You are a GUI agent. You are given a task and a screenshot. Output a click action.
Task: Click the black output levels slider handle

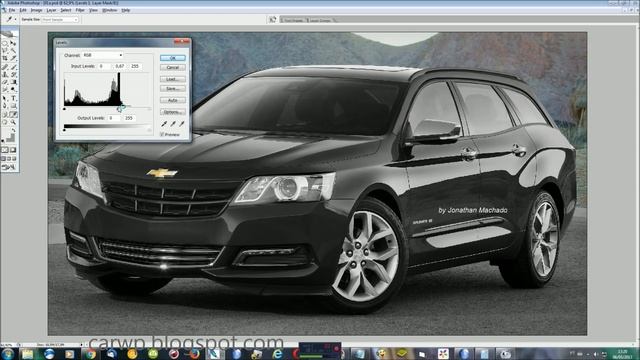click(64, 130)
